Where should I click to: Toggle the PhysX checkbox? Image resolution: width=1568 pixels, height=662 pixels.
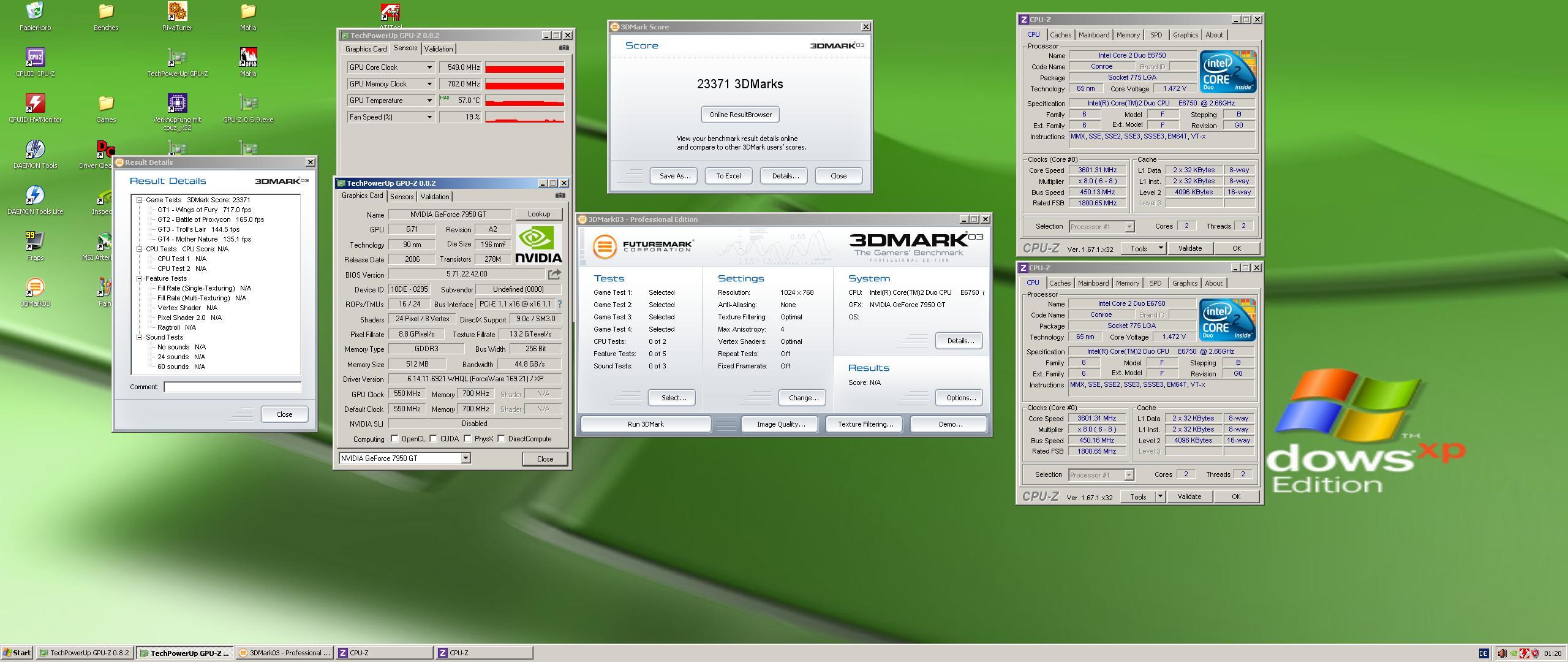468,439
